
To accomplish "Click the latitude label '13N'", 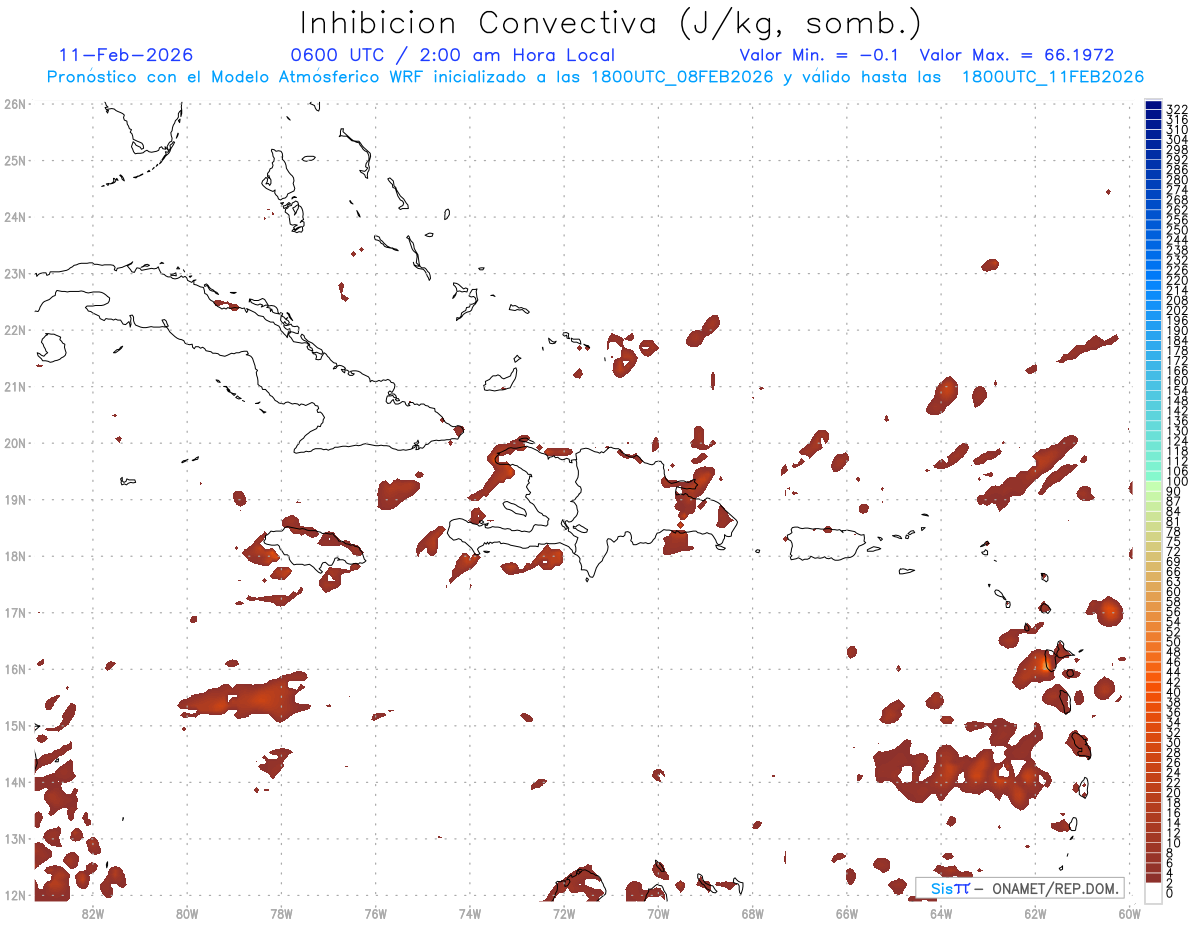I will point(15,838).
